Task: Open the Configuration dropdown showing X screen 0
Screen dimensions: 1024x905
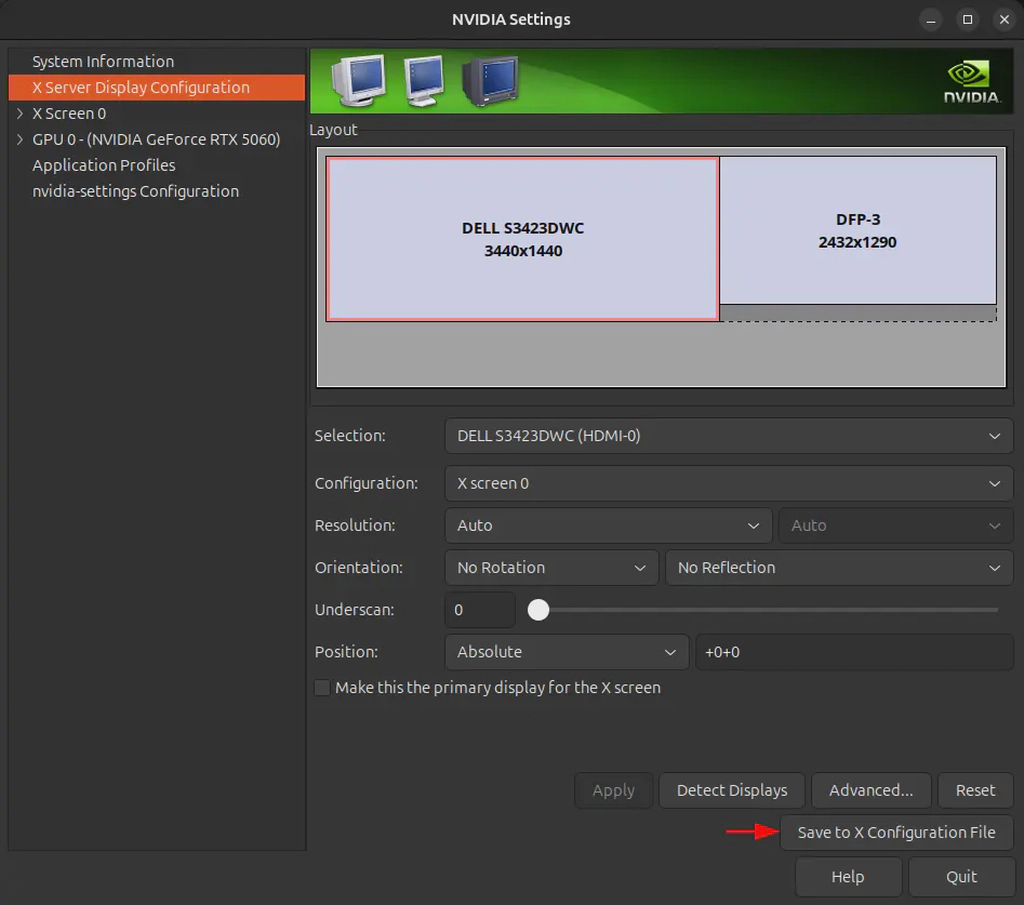Action: pos(728,483)
